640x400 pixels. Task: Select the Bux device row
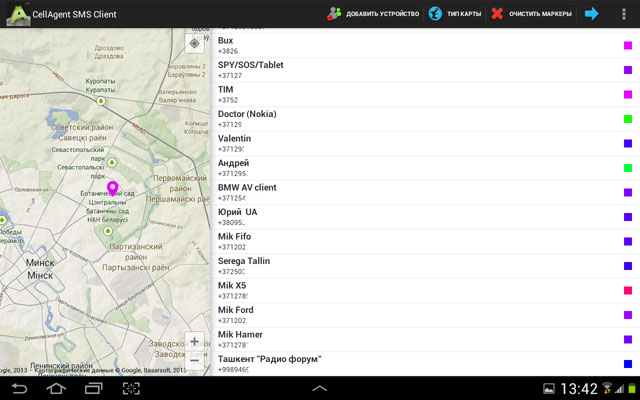point(425,45)
